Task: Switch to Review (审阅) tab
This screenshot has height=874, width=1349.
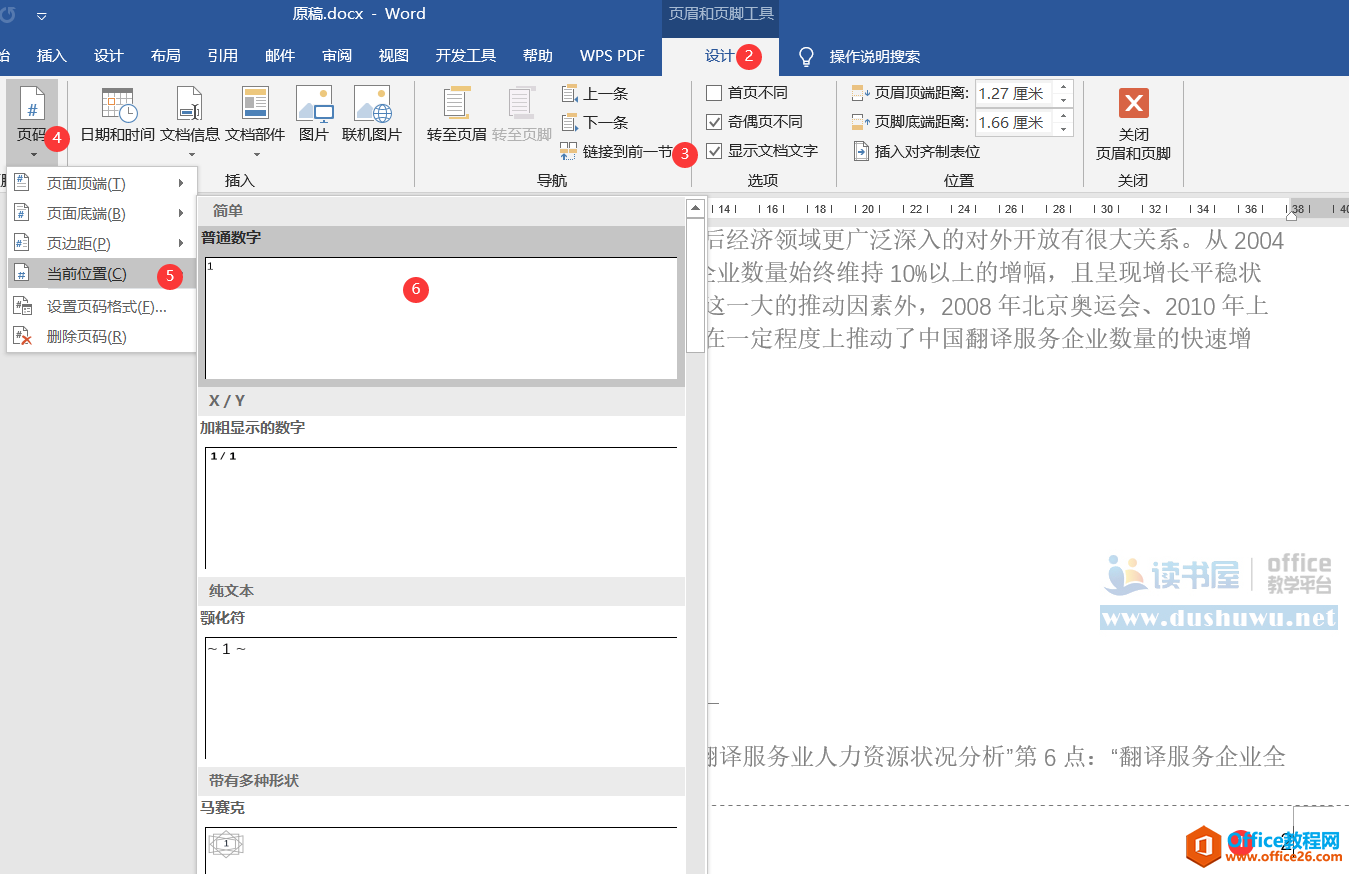Action: pos(337,56)
